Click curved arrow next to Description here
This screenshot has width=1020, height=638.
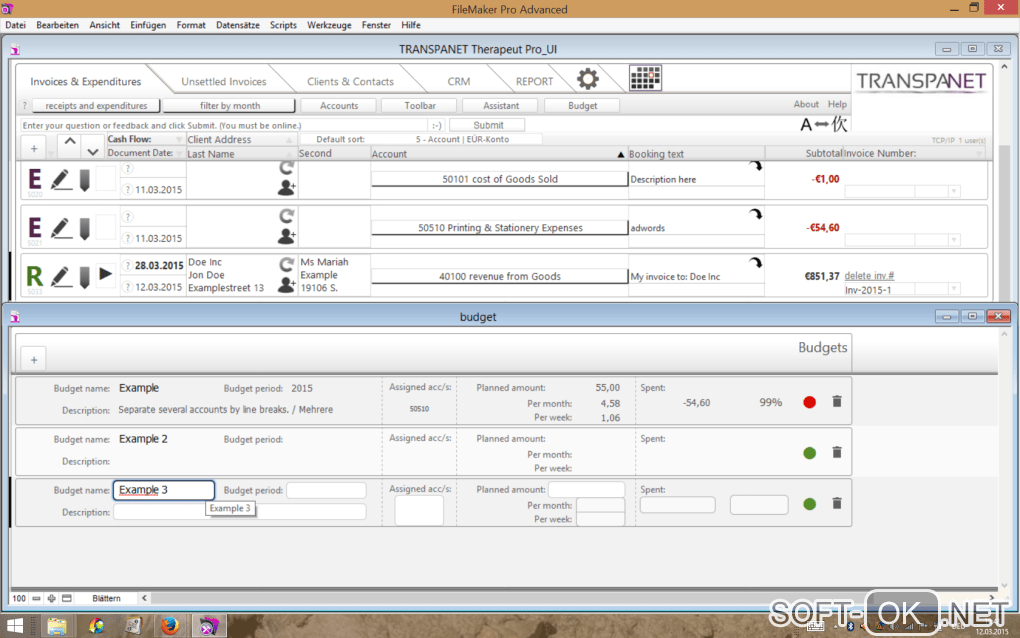coord(755,166)
